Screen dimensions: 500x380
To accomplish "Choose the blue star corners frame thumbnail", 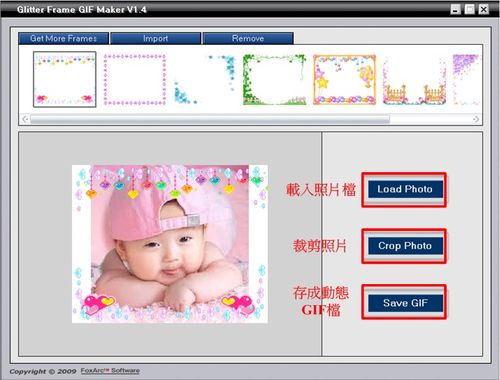I will (x=205, y=80).
